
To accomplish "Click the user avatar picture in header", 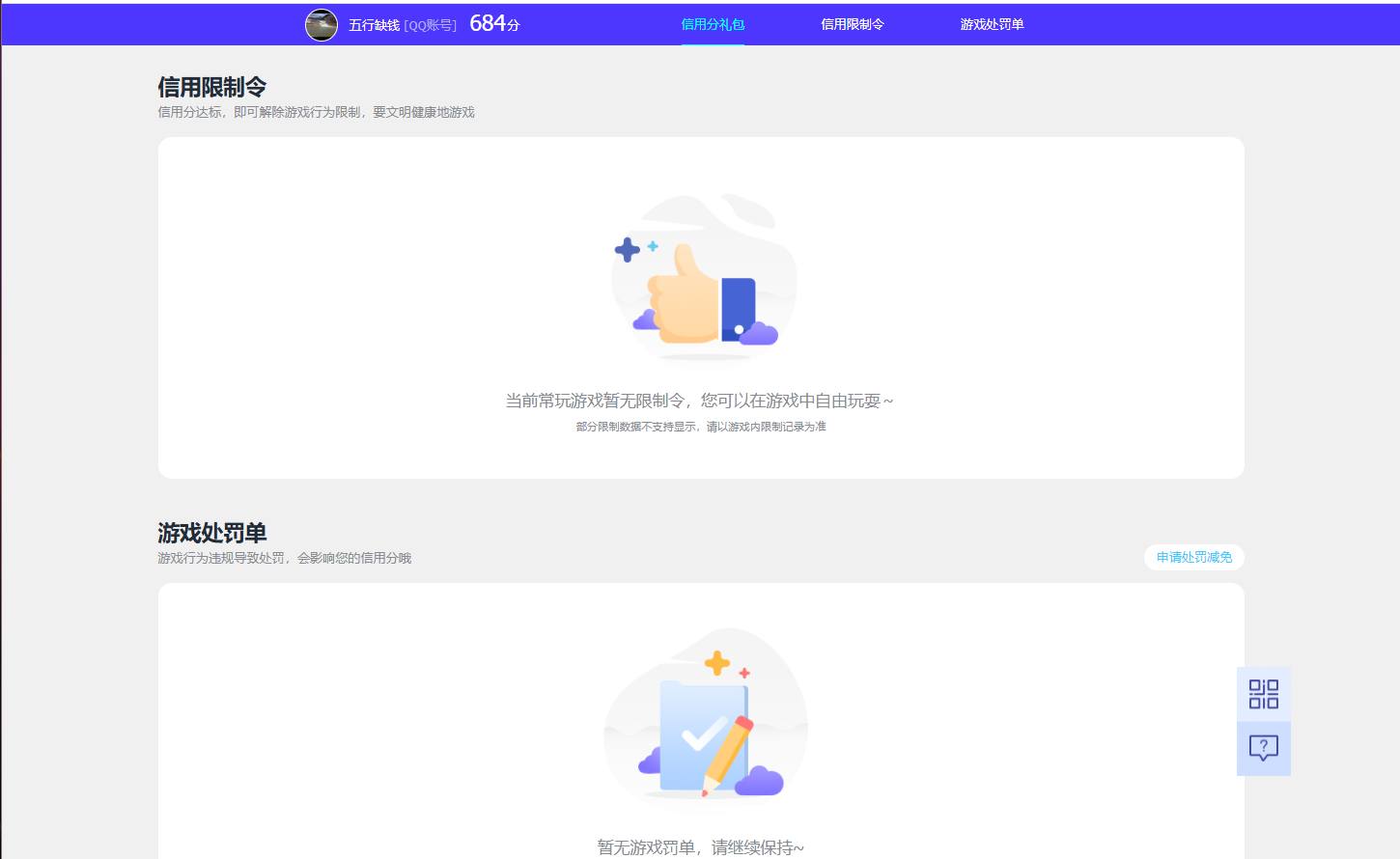I will [x=322, y=25].
